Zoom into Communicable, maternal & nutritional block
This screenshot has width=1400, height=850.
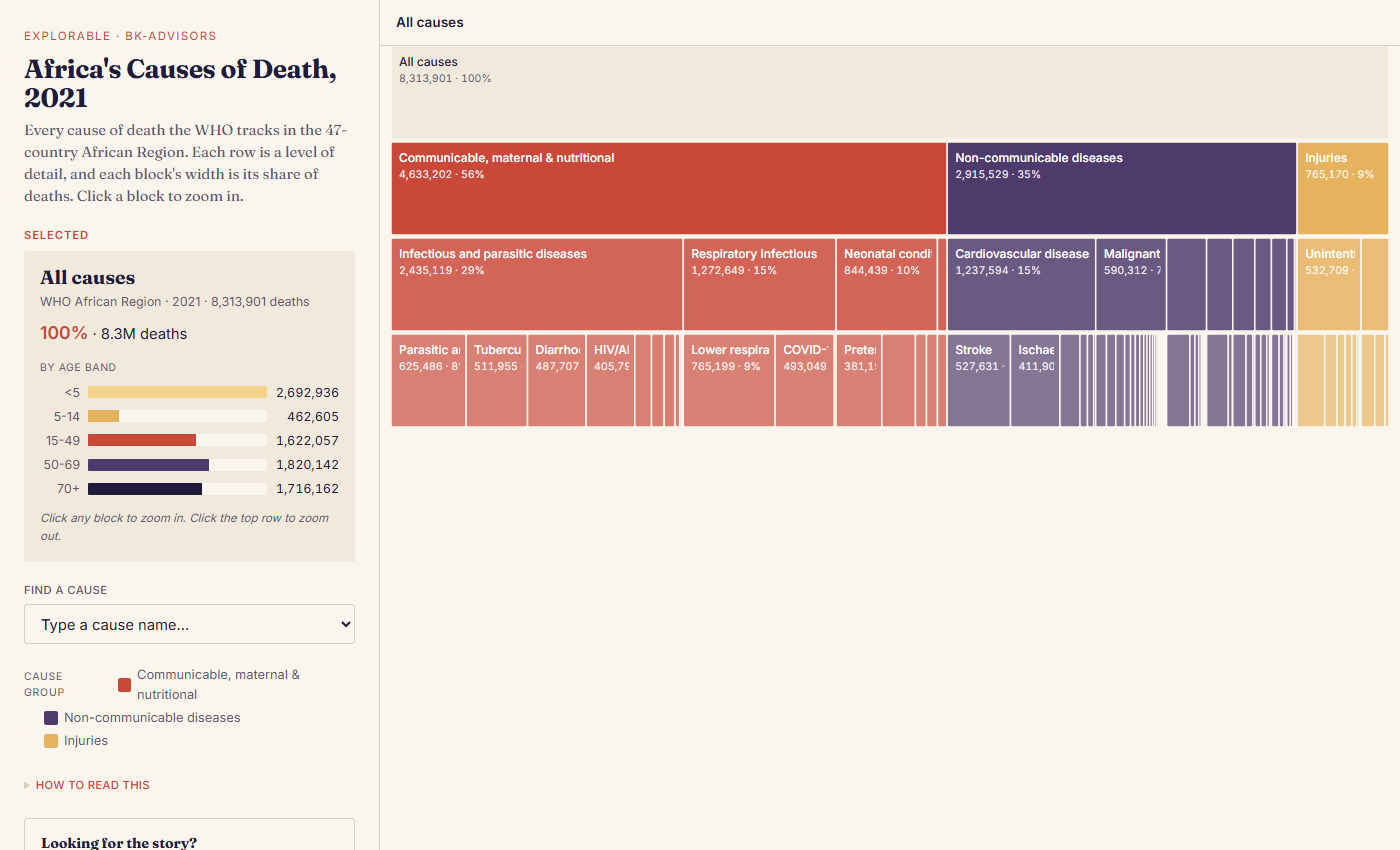(x=669, y=188)
